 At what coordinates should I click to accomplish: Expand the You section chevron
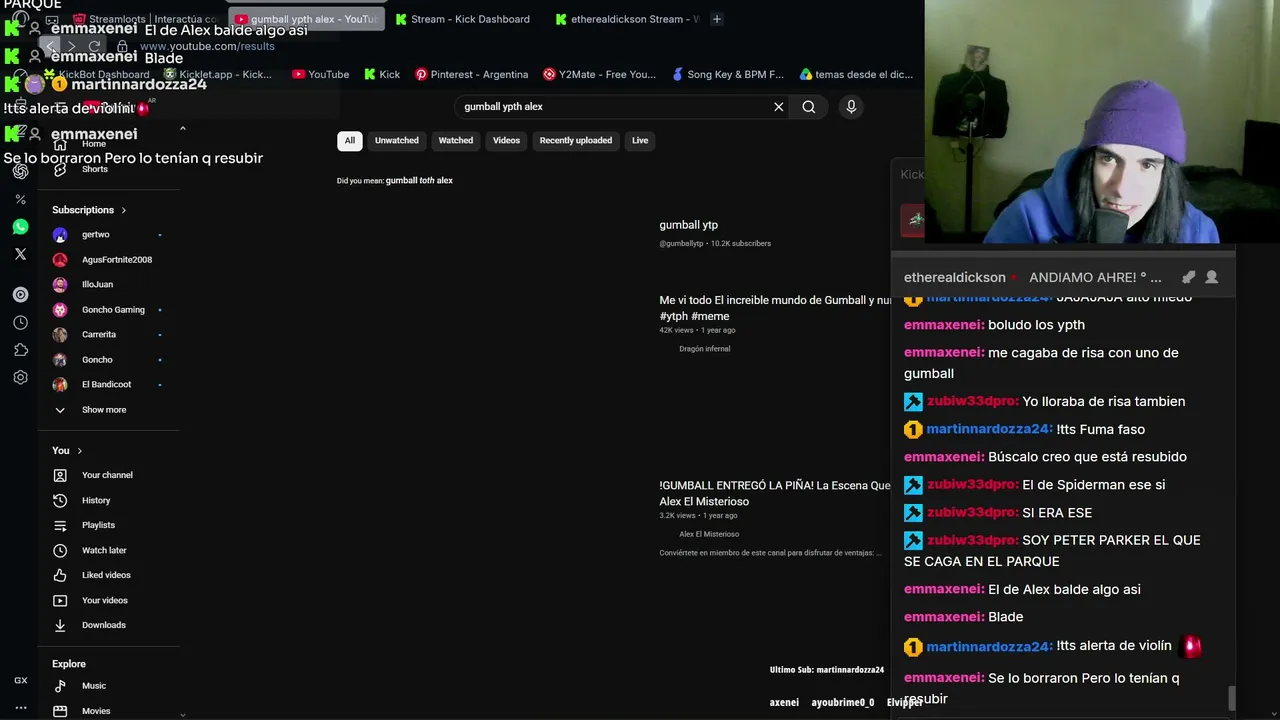(x=80, y=451)
